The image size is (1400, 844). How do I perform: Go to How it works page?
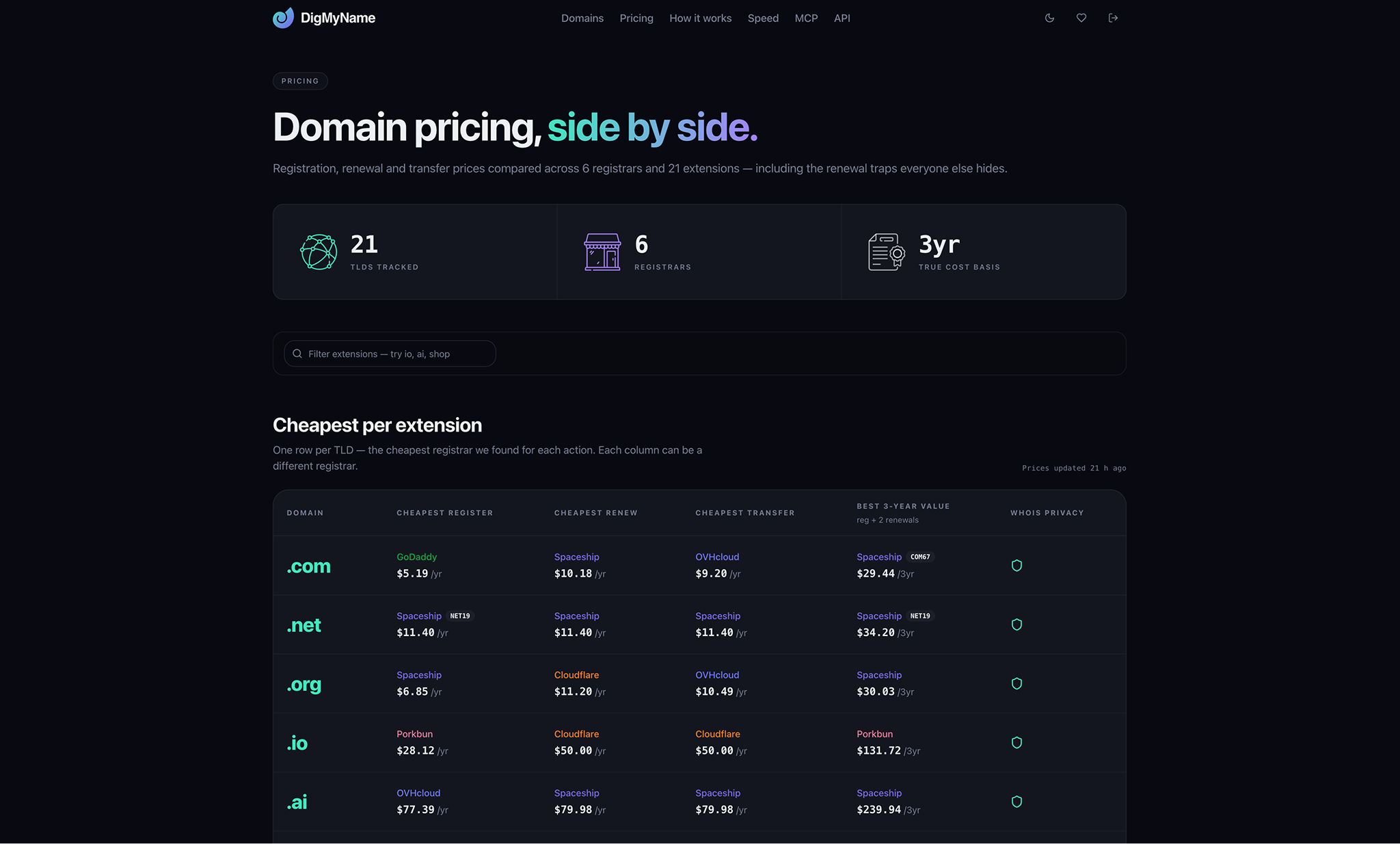(700, 18)
